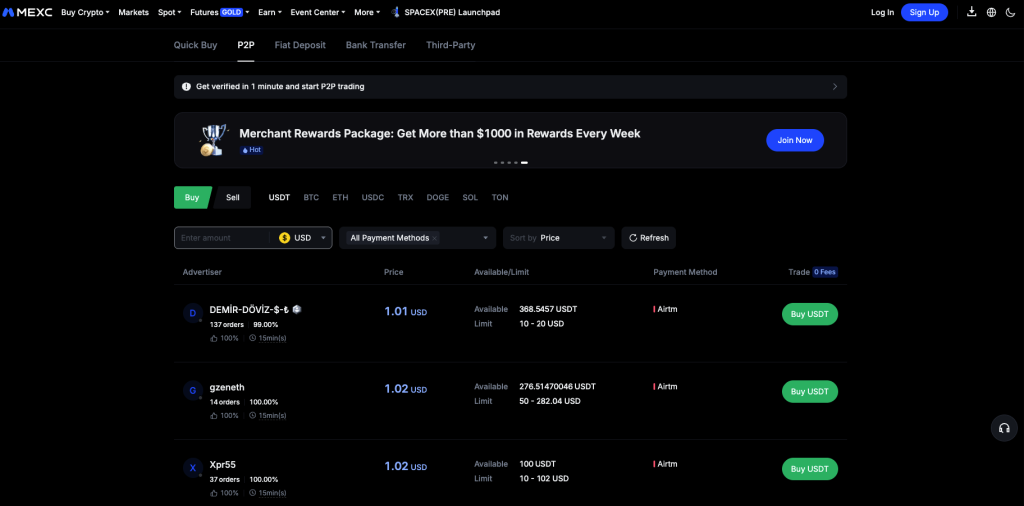
Task: Open the Markets page
Action: point(134,12)
